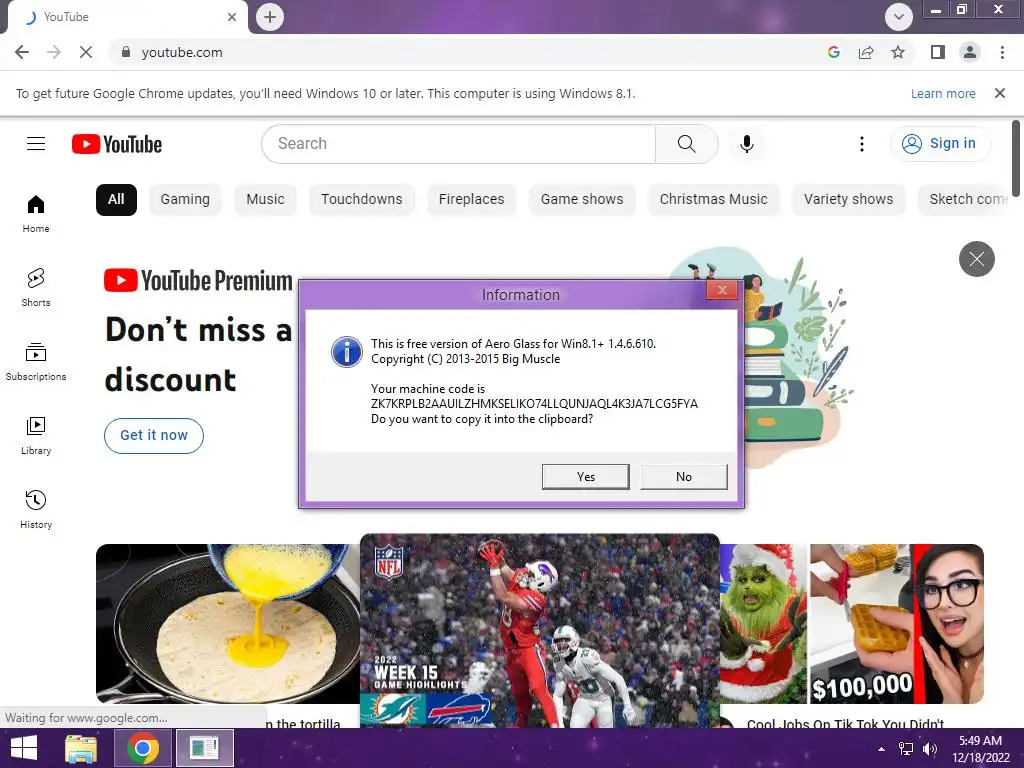This screenshot has height=768, width=1024.
Task: Open the NFL Week 15 highlights thumbnail
Action: 540,630
